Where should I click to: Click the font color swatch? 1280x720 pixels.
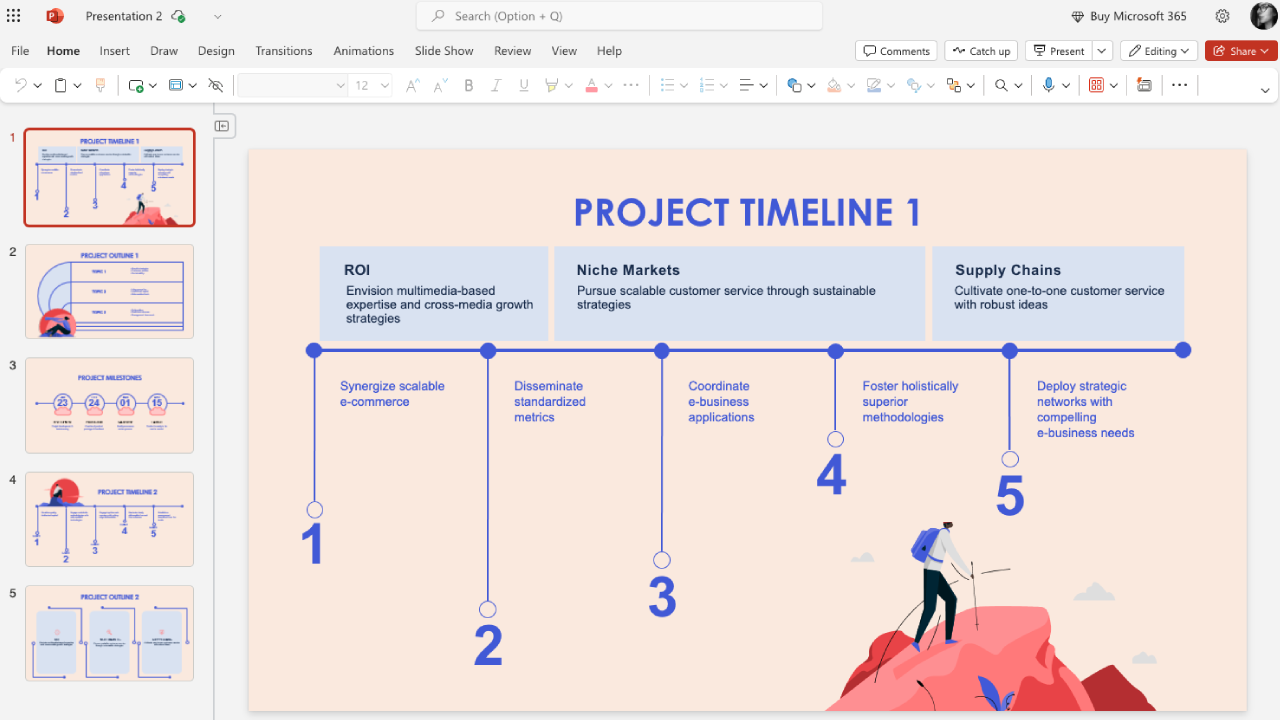591,86
